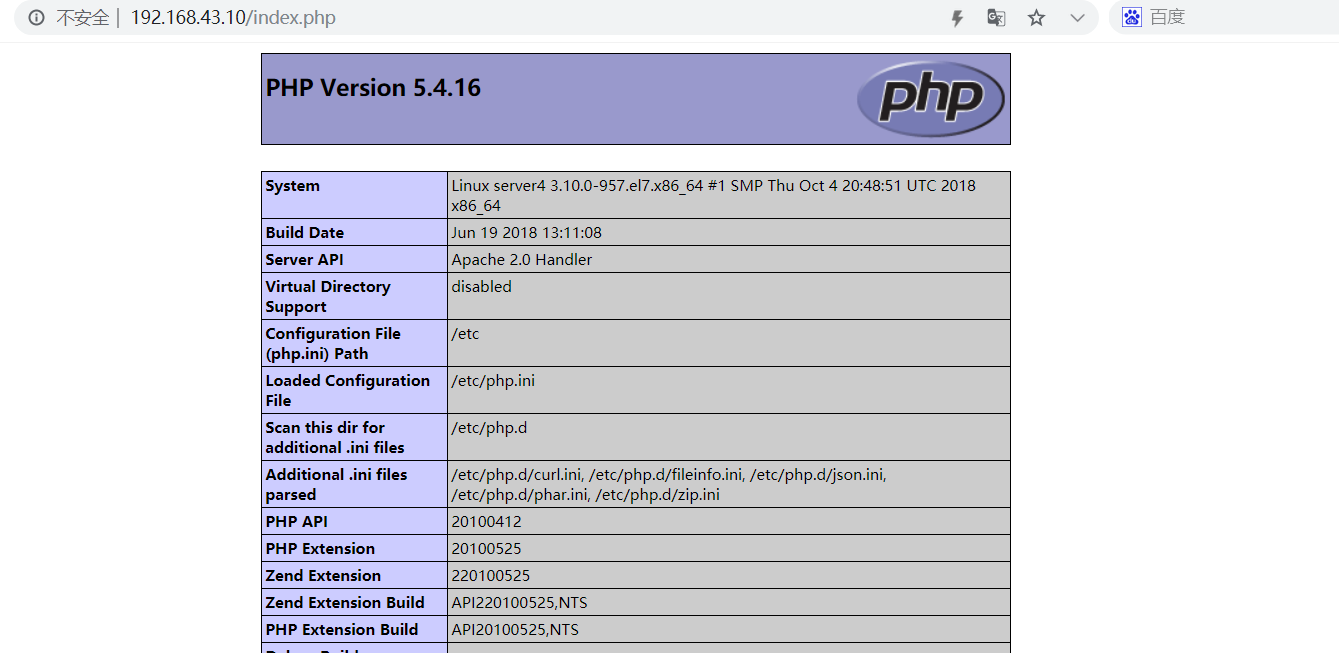This screenshot has width=1339, height=653.
Task: Click the Linux server4 system value text
Action: coord(713,195)
